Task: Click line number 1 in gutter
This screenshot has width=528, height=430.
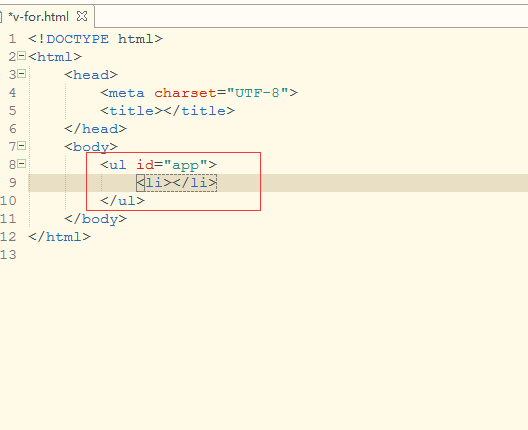Action: pyautogui.click(x=12, y=39)
